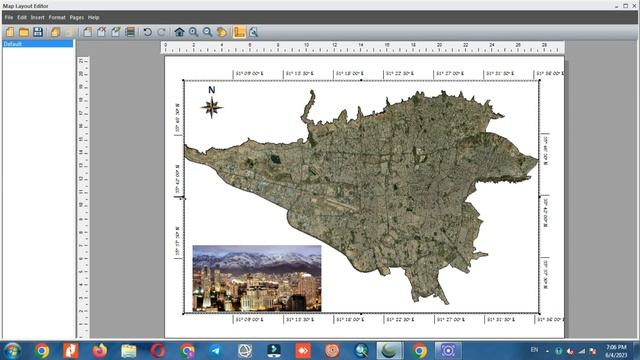Click the Delete page icon with red X
The height and width of the screenshot is (360, 640).
pos(102,32)
